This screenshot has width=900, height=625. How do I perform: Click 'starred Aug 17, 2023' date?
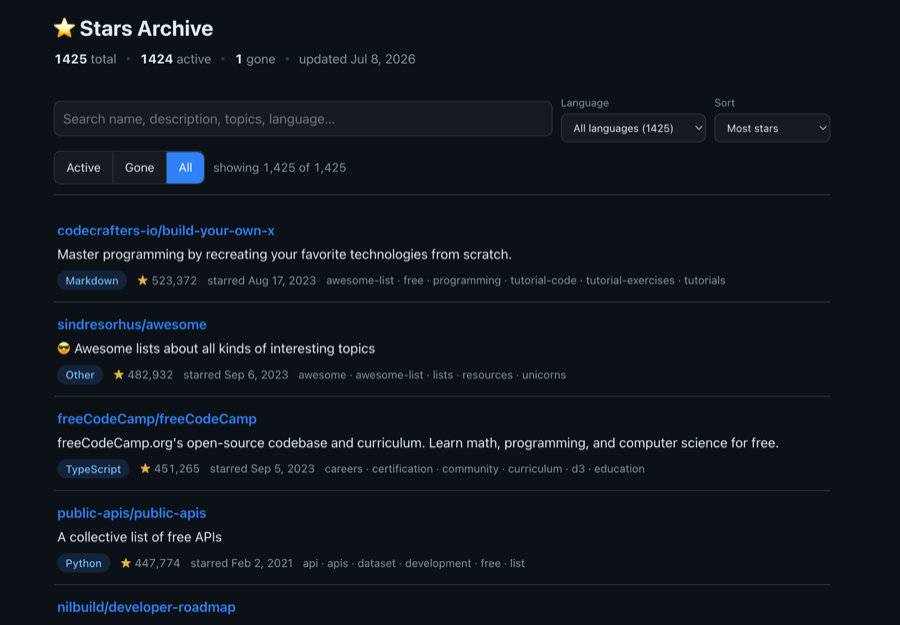point(261,280)
